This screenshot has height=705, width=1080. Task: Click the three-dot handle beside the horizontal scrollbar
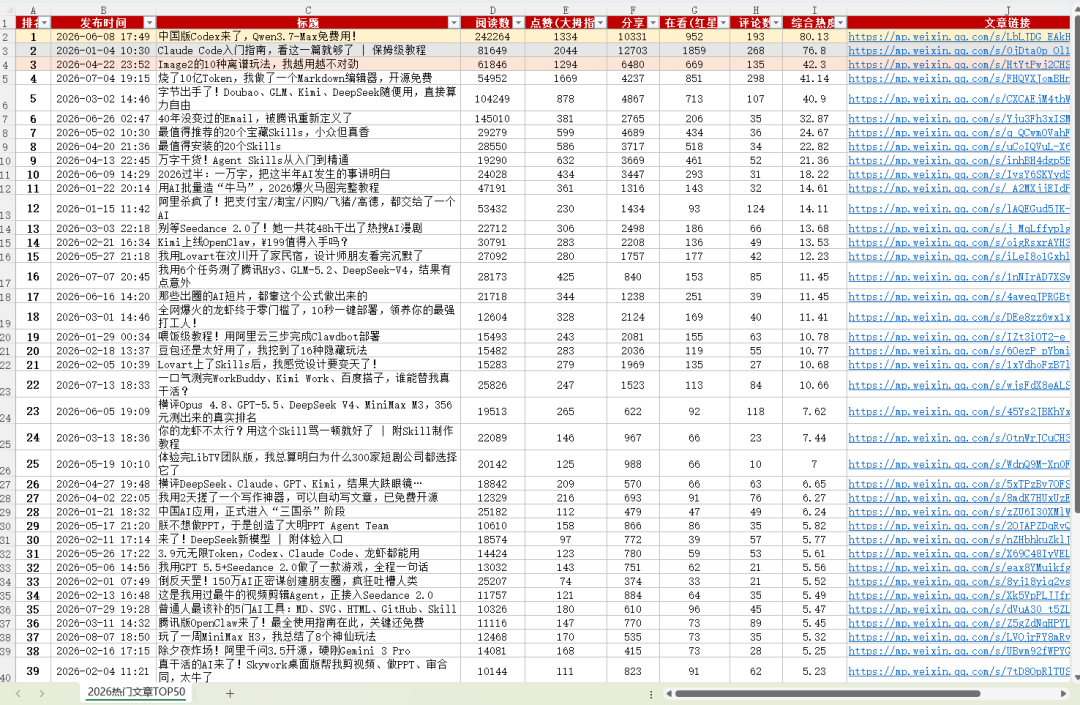coord(651,694)
